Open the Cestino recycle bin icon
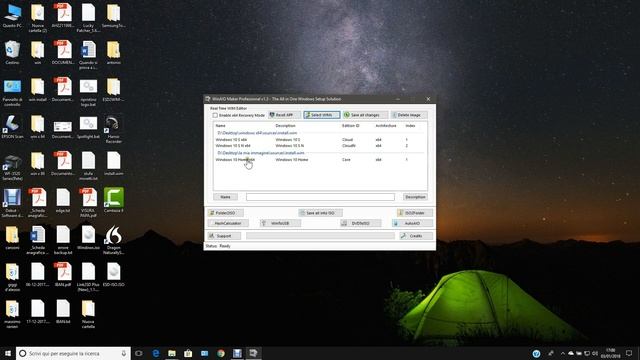Screen dimensions: 640x360 [12, 53]
